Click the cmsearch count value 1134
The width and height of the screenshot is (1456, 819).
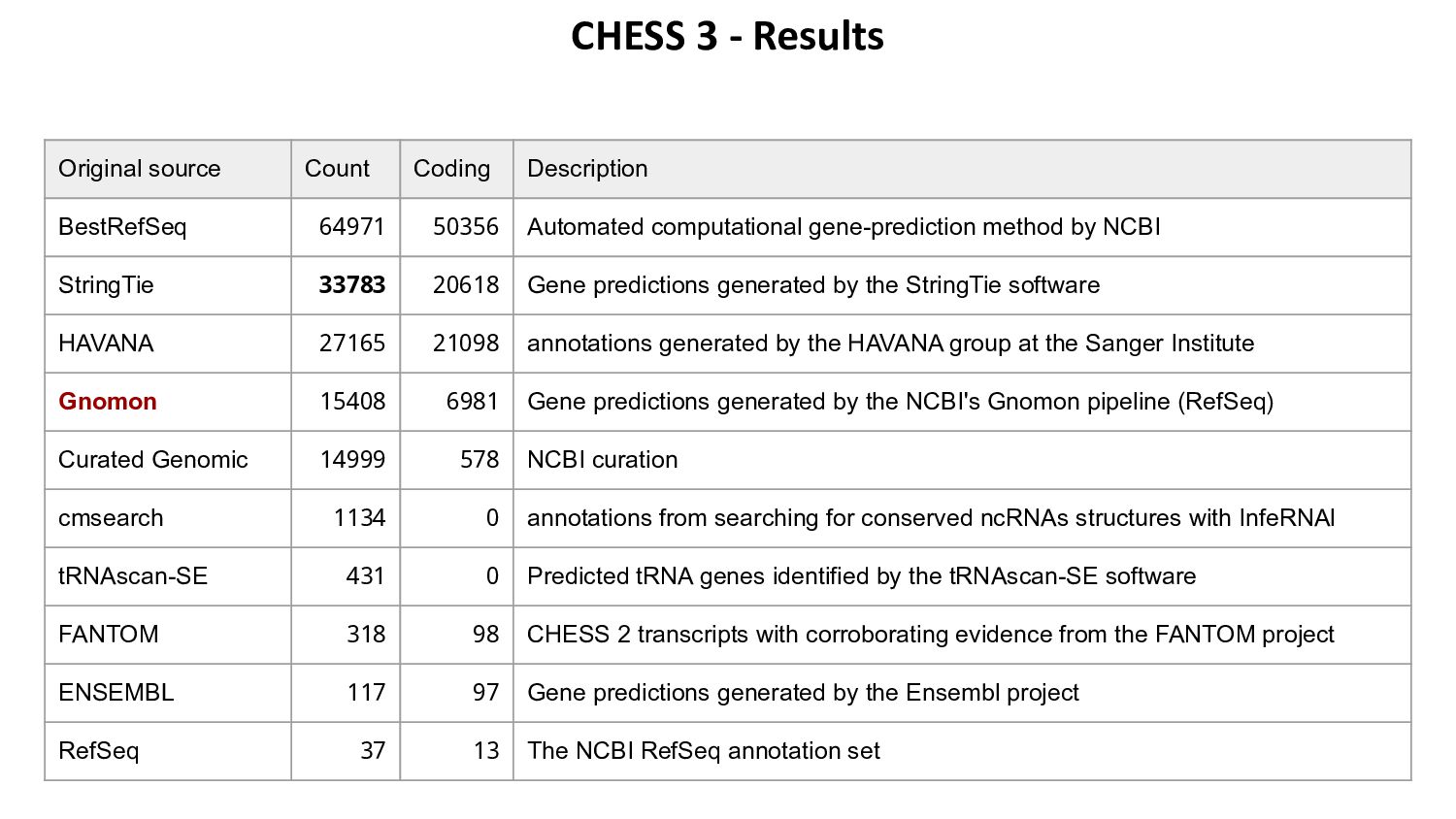point(359,518)
